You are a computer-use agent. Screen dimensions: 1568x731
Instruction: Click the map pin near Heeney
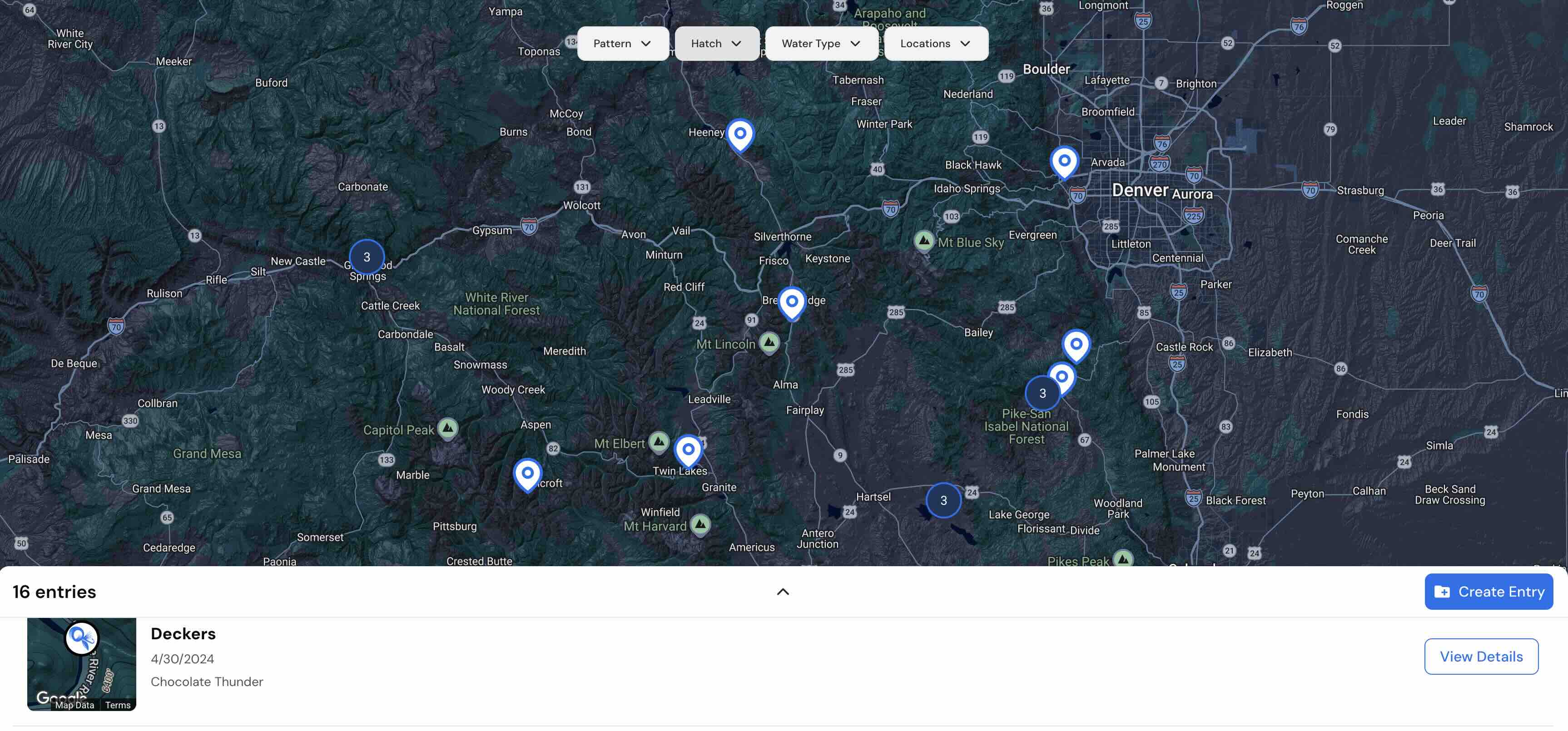pyautogui.click(x=739, y=133)
